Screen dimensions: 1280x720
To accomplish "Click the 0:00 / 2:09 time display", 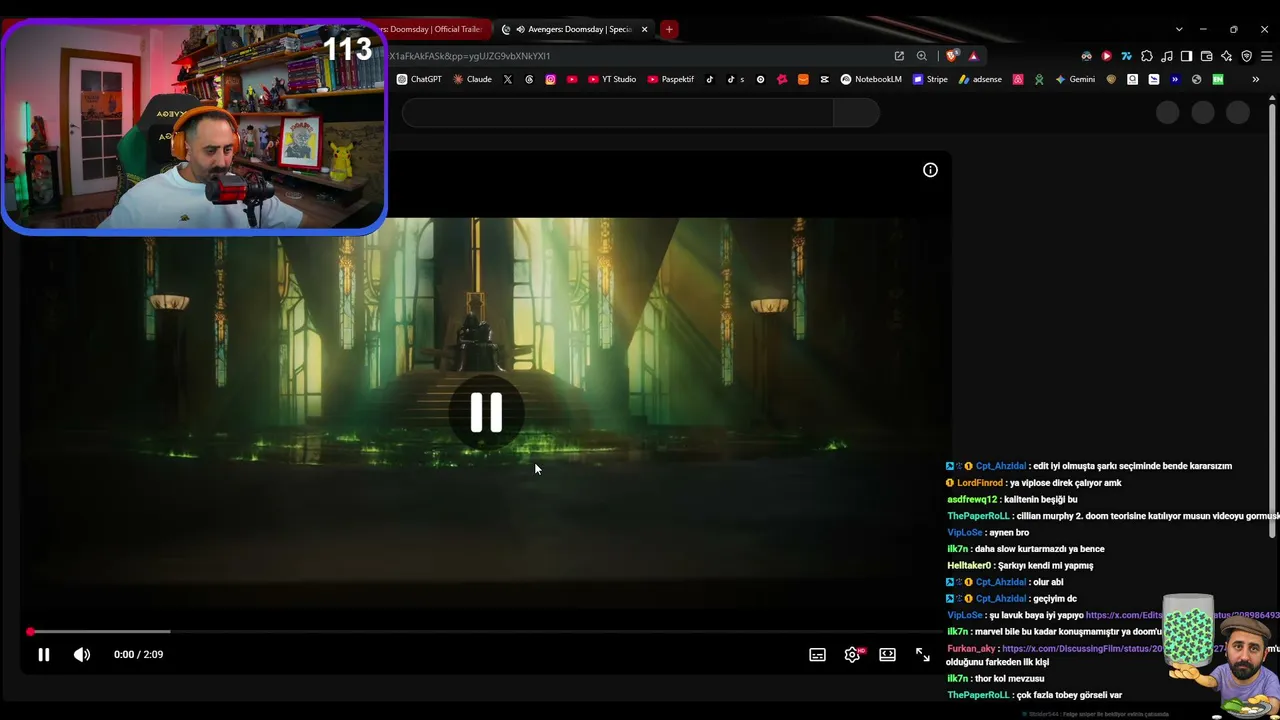I will pos(138,655).
